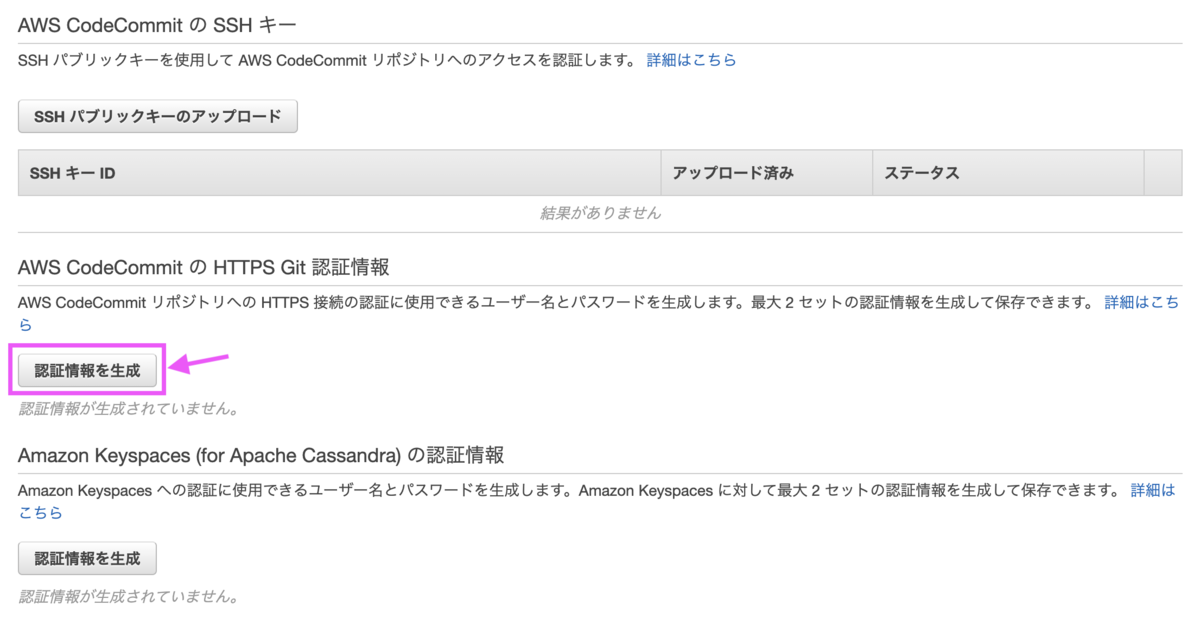Click Amazon Keyspaces (for Apache Cassandra) heading

(261, 455)
